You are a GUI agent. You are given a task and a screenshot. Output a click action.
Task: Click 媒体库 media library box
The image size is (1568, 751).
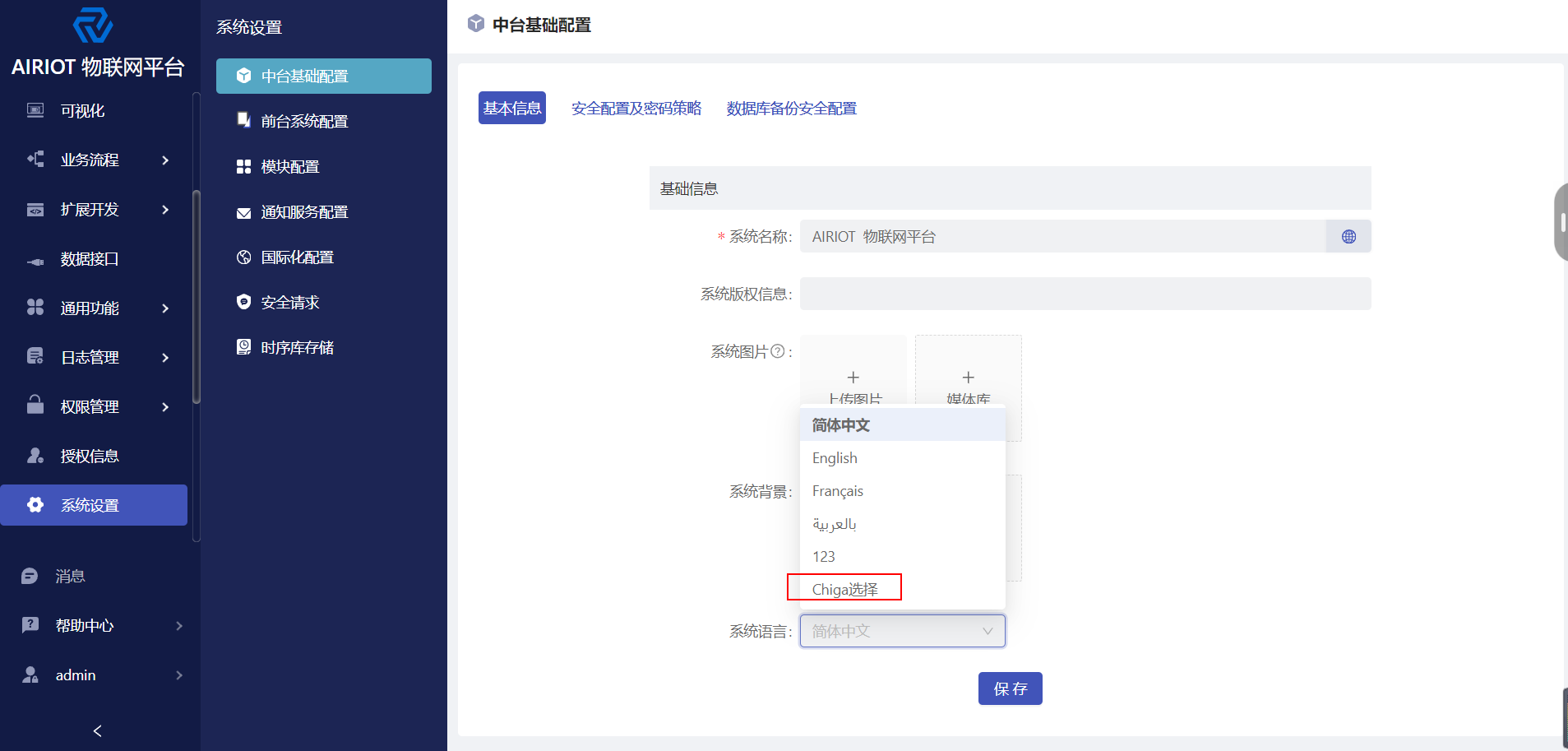(969, 387)
